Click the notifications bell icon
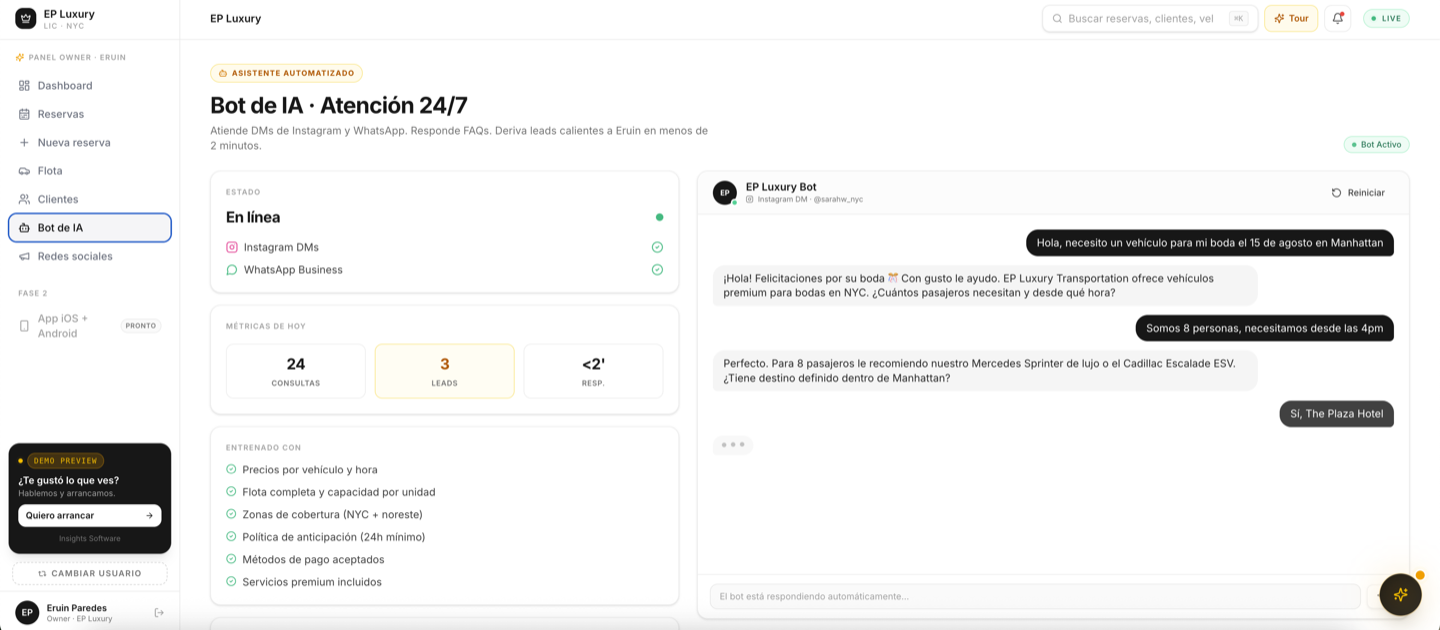This screenshot has width=1440, height=630. click(1337, 18)
